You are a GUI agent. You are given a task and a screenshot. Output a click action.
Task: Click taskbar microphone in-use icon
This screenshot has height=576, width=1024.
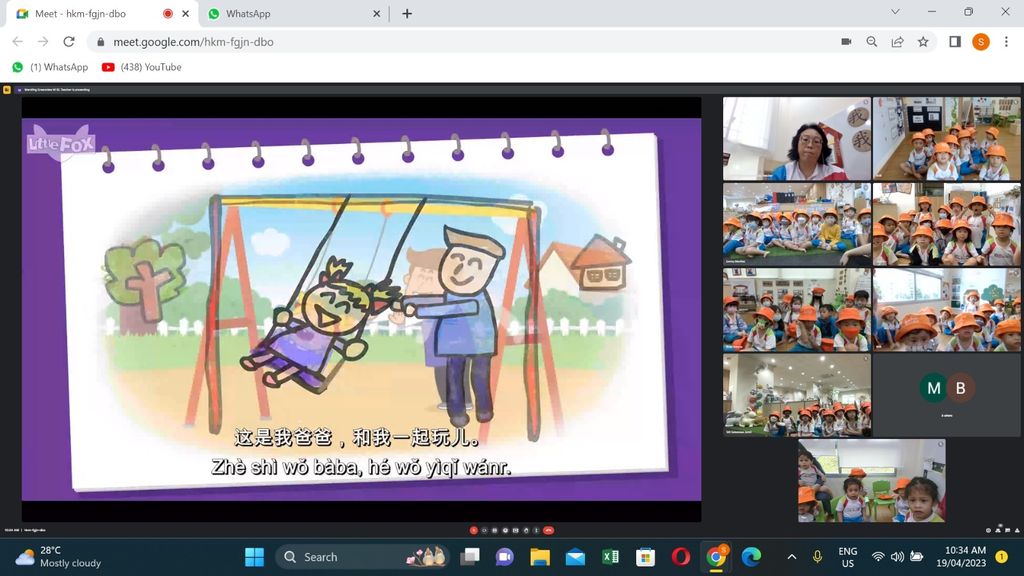pos(817,557)
